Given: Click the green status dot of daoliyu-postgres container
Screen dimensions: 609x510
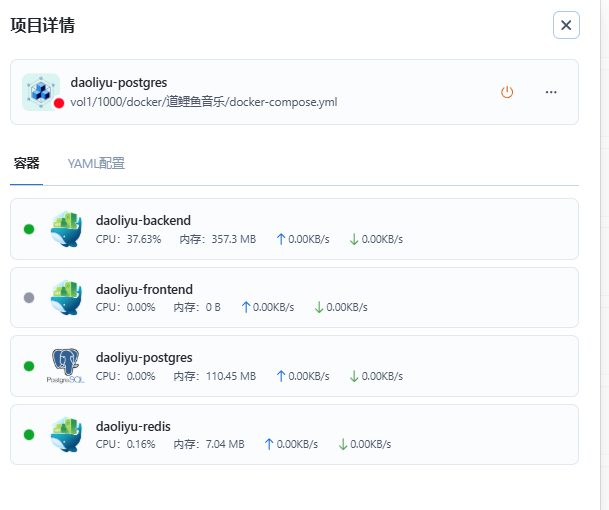Looking at the screenshot, I should (29, 366).
